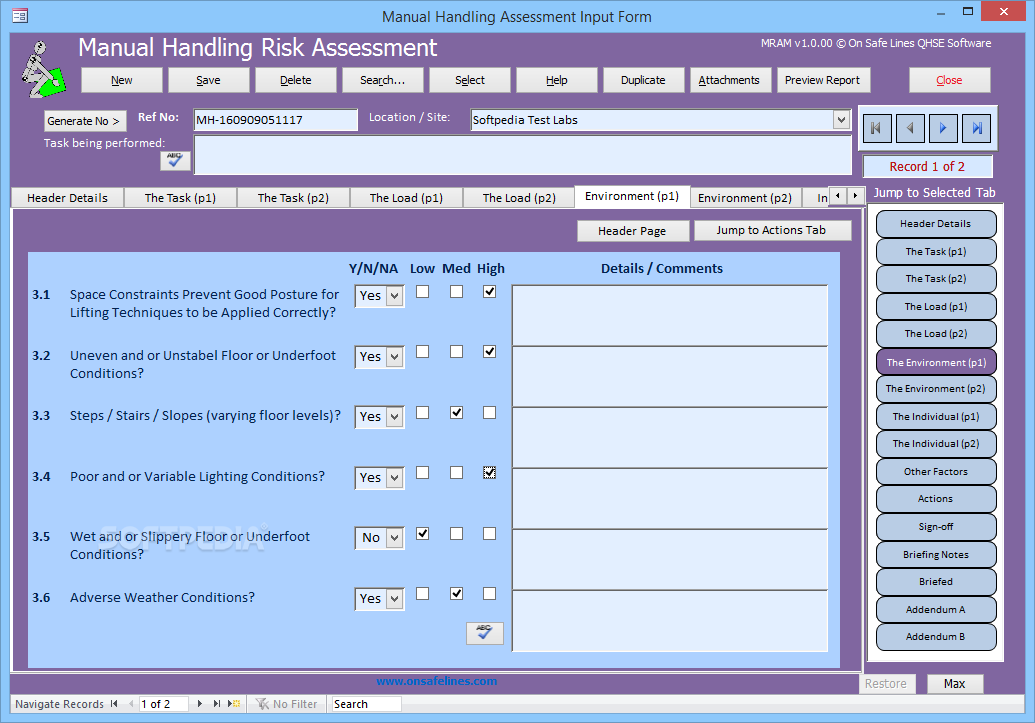The image size is (1035, 723).
Task: Jump to Briefing Notes sidebar button
Action: click(936, 555)
